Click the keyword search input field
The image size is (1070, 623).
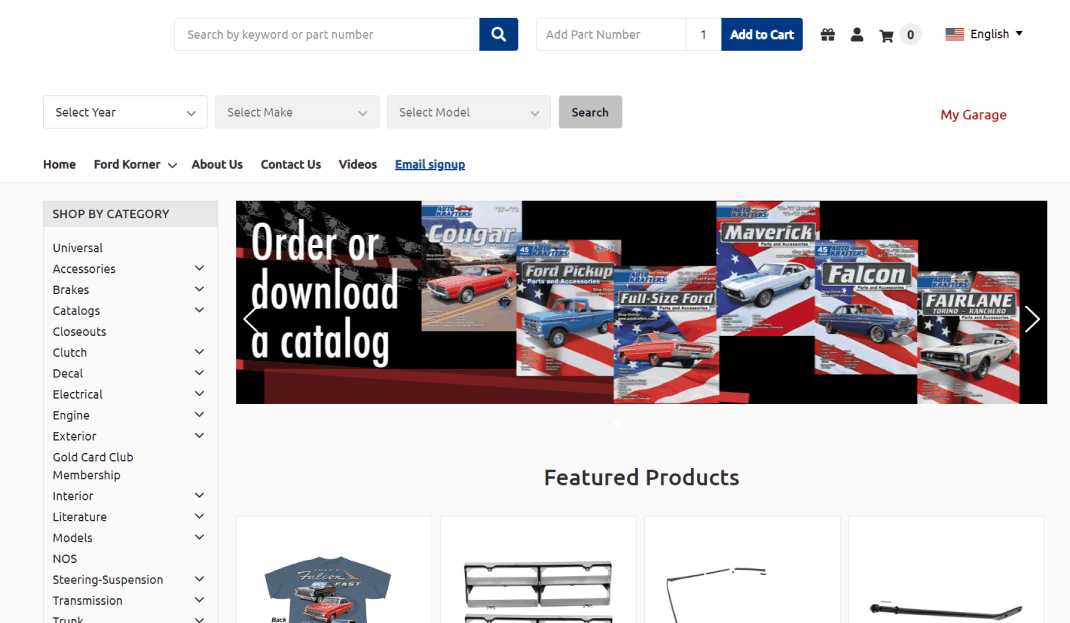click(x=327, y=34)
